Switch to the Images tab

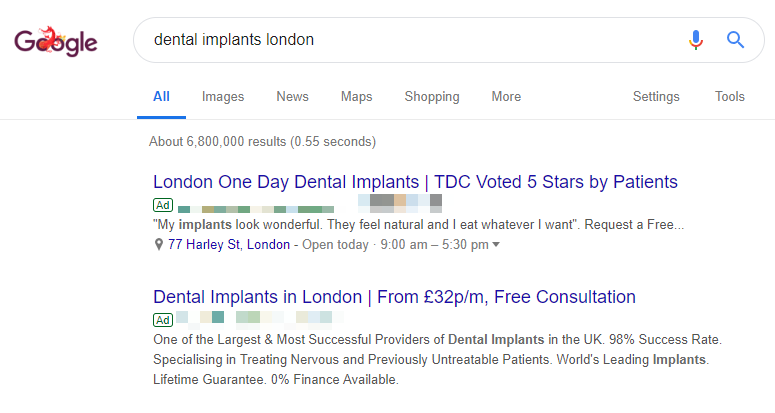pyautogui.click(x=223, y=97)
